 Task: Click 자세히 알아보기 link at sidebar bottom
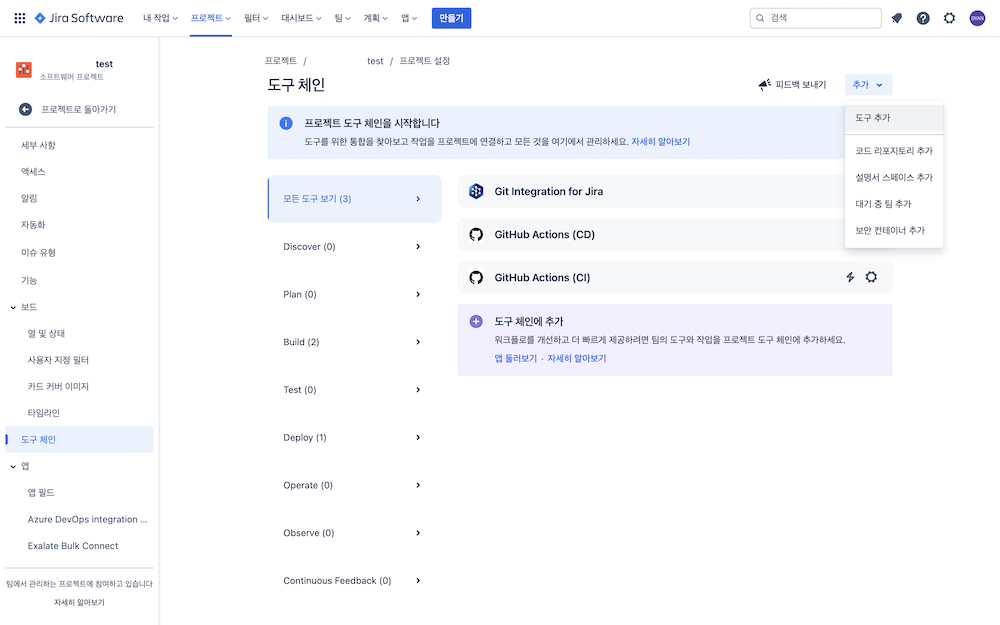pos(79,602)
